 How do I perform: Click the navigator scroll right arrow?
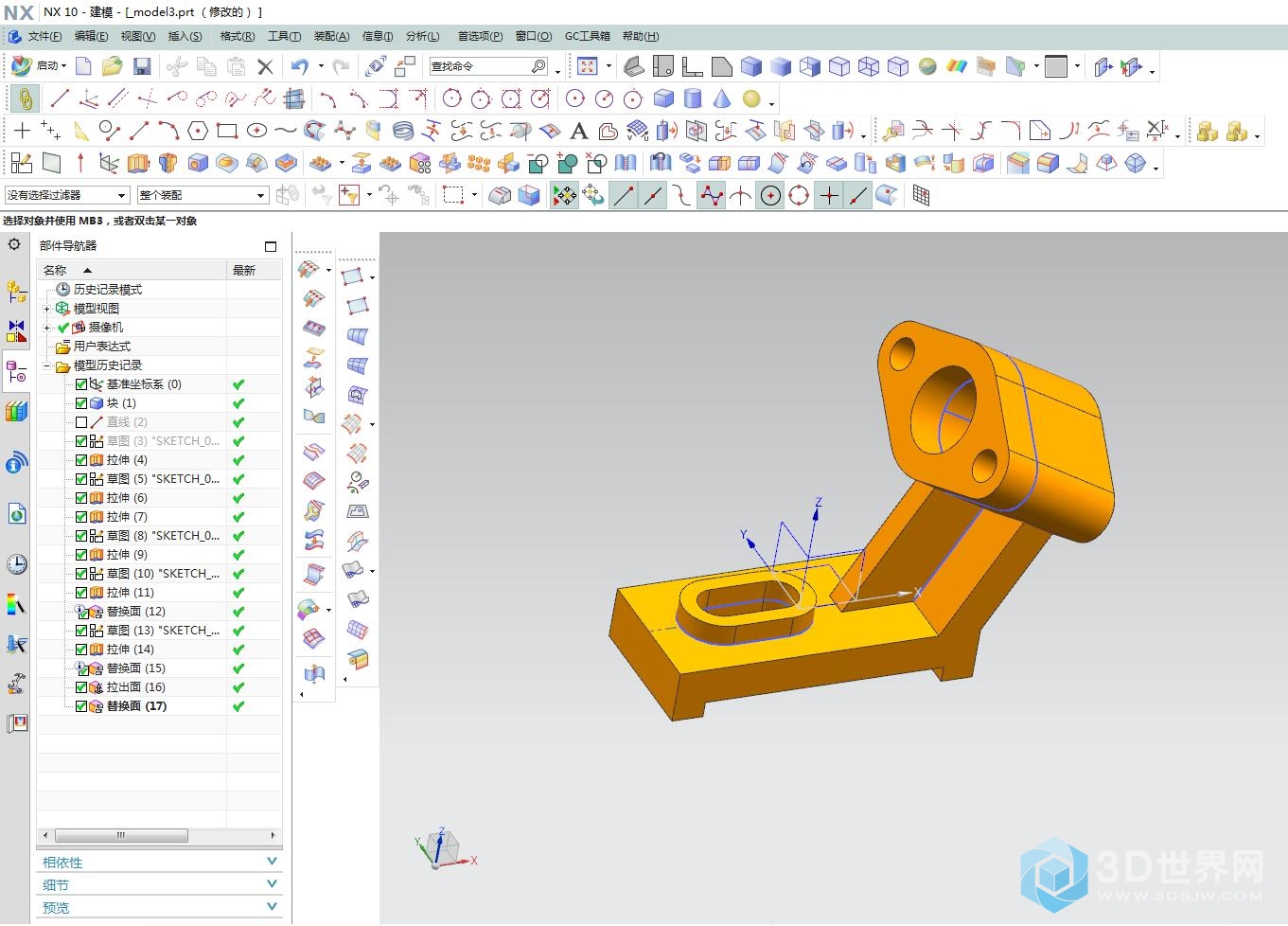pos(273,835)
